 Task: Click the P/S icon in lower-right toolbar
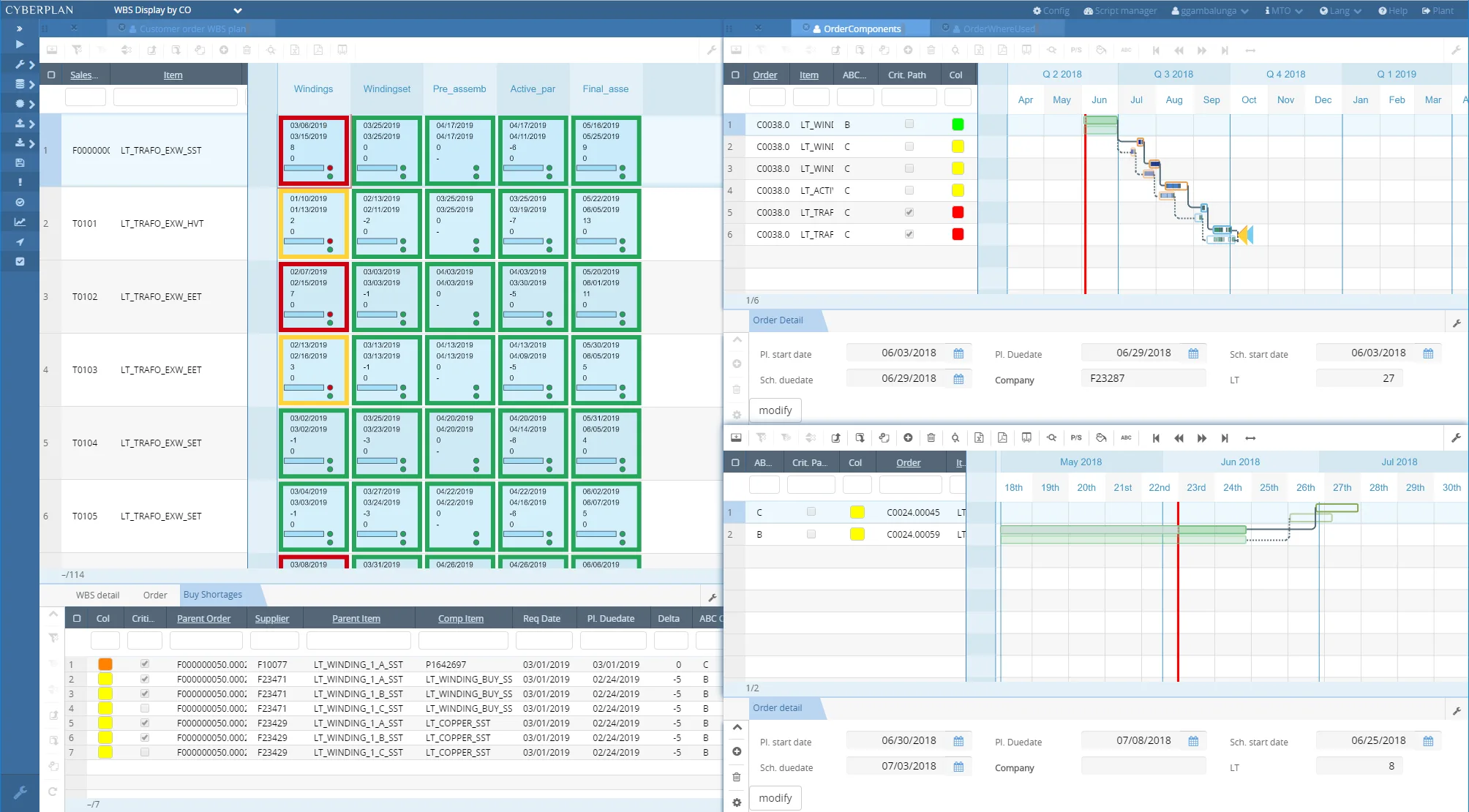click(x=1076, y=438)
